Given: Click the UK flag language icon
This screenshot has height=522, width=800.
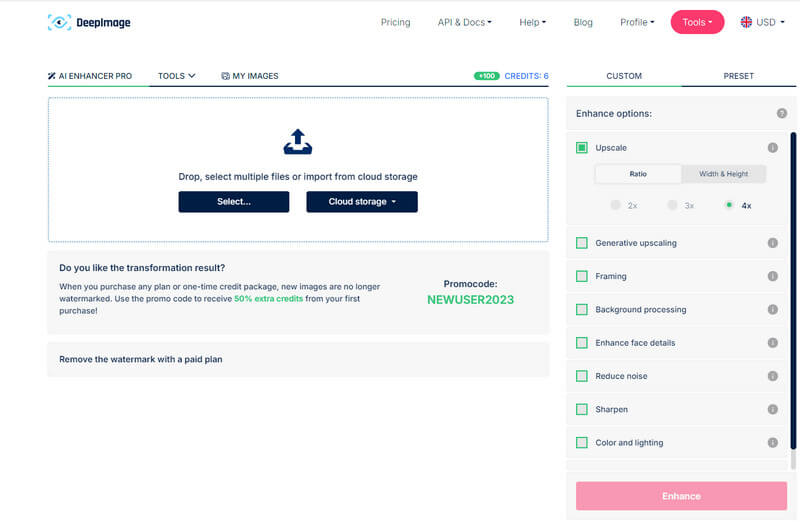Looking at the screenshot, I should [746, 22].
